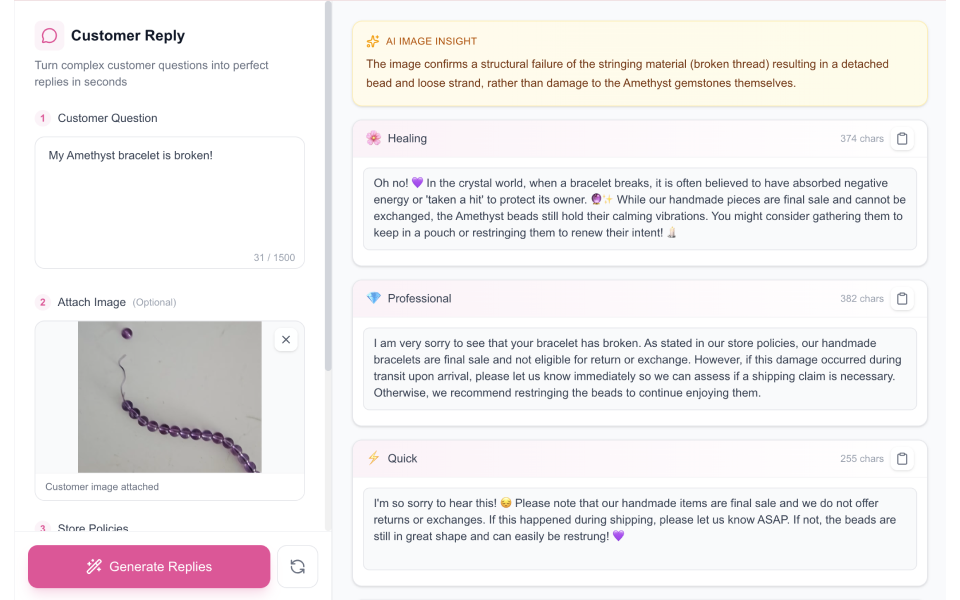The image size is (960, 600).
Task: Click the regenerate replies icon
Action: (297, 566)
